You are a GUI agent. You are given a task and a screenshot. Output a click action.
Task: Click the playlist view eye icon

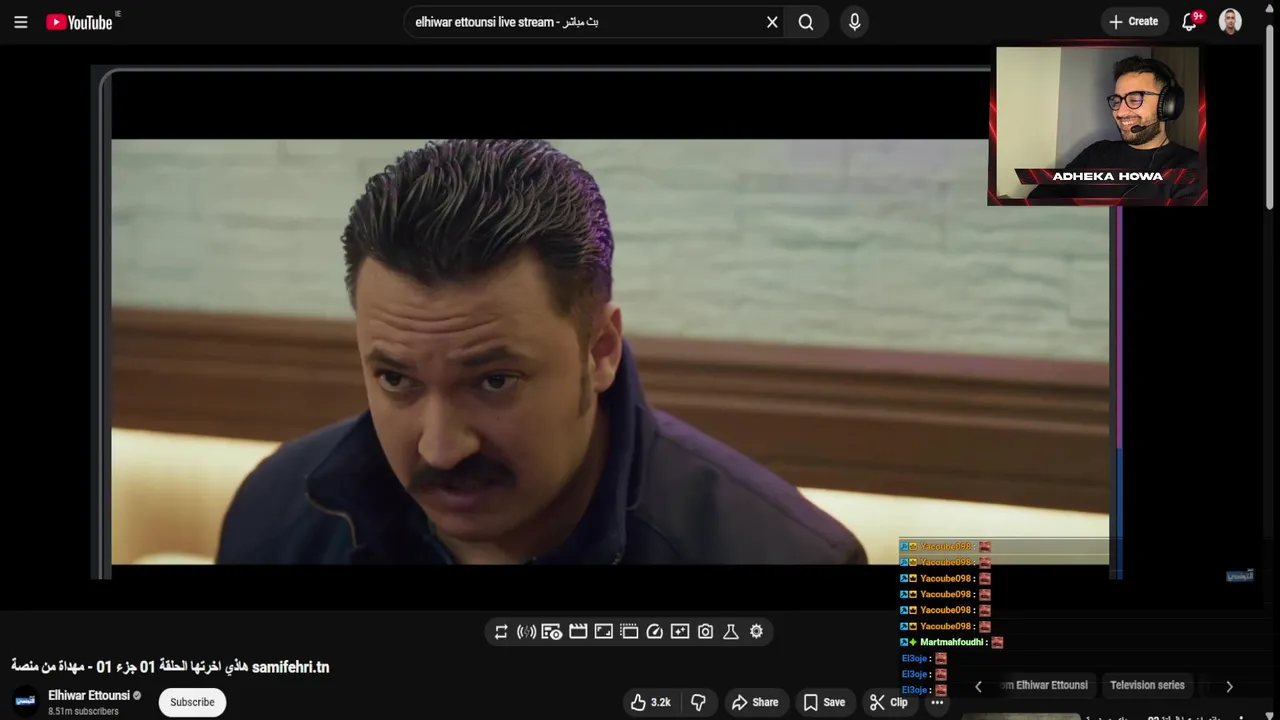click(x=552, y=632)
